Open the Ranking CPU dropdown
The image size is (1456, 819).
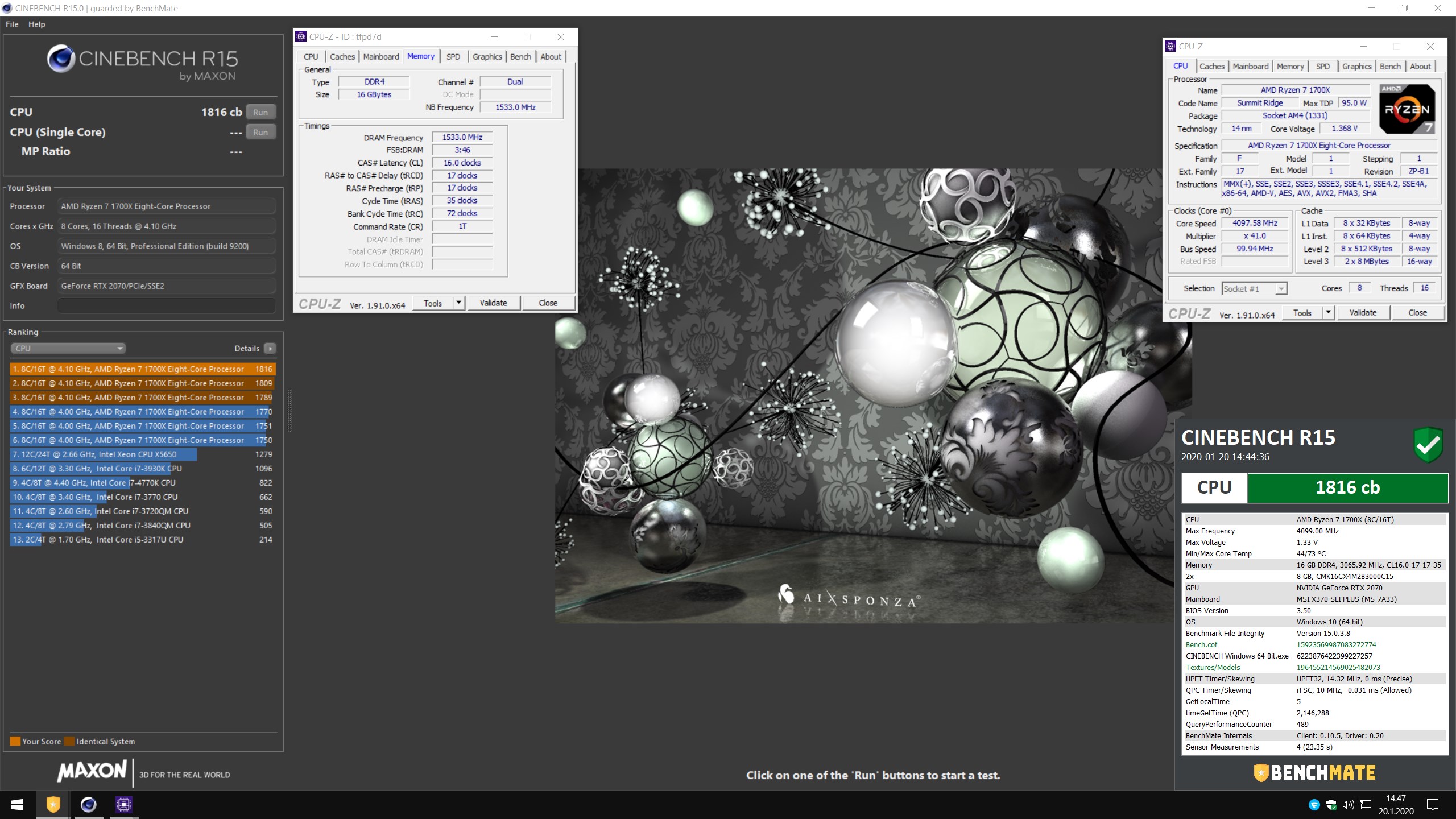tap(68, 349)
